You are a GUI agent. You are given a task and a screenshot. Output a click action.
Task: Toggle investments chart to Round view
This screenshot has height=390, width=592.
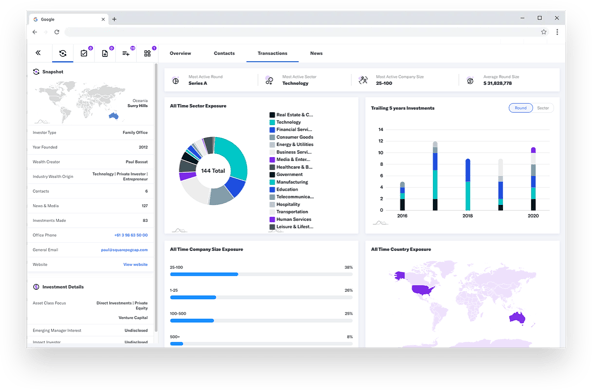[521, 108]
